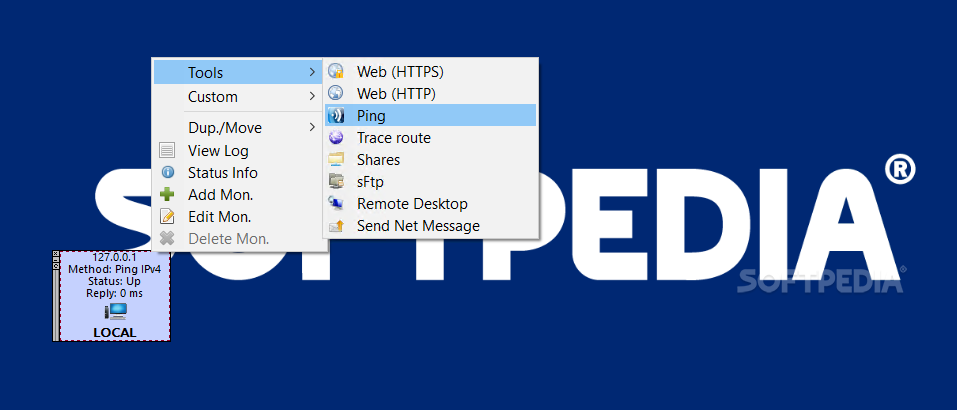Launch Web (HTTPS) from Tools submenu

click(431, 71)
